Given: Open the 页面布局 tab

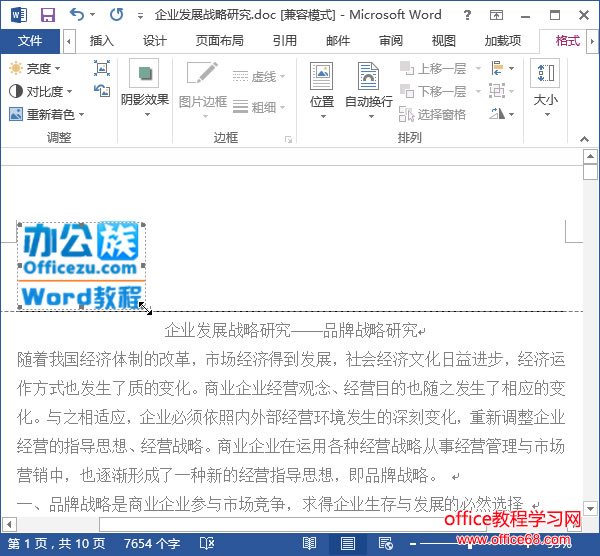Looking at the screenshot, I should point(220,41).
